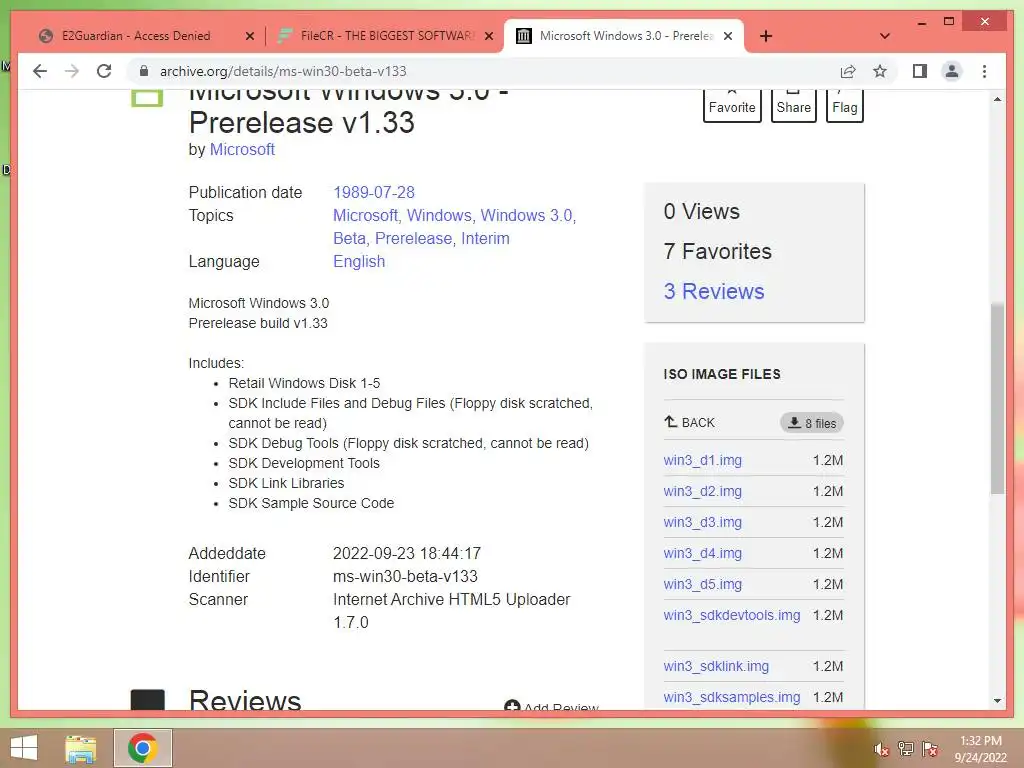The width and height of the screenshot is (1024, 768).
Task: Click the '7 Favorites' count text
Action: [717, 251]
